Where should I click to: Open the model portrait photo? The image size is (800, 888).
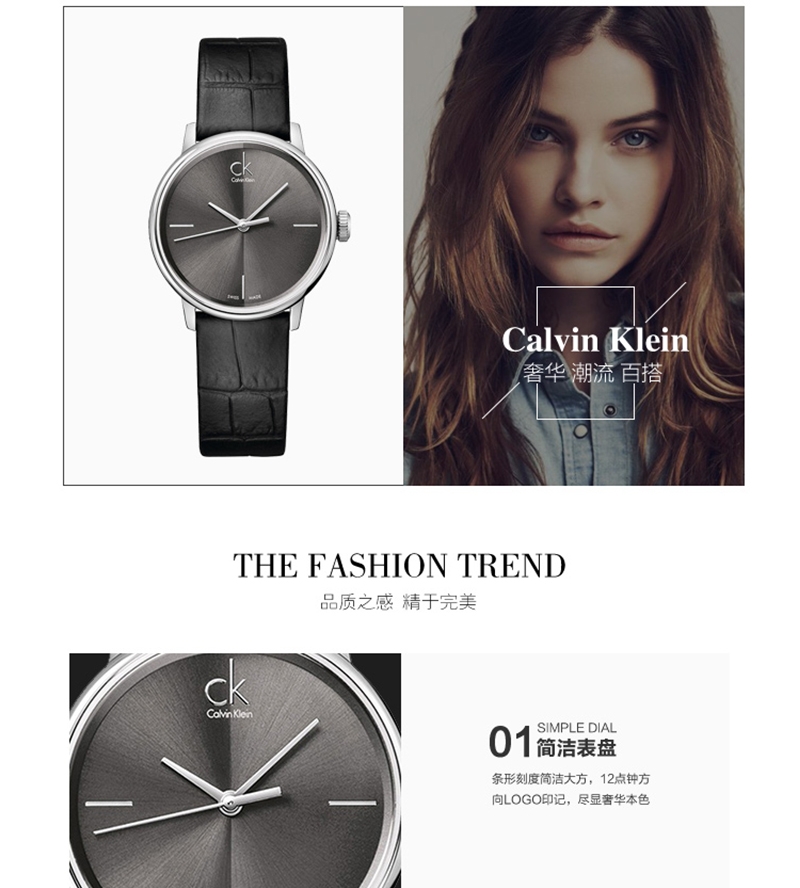pos(574,246)
